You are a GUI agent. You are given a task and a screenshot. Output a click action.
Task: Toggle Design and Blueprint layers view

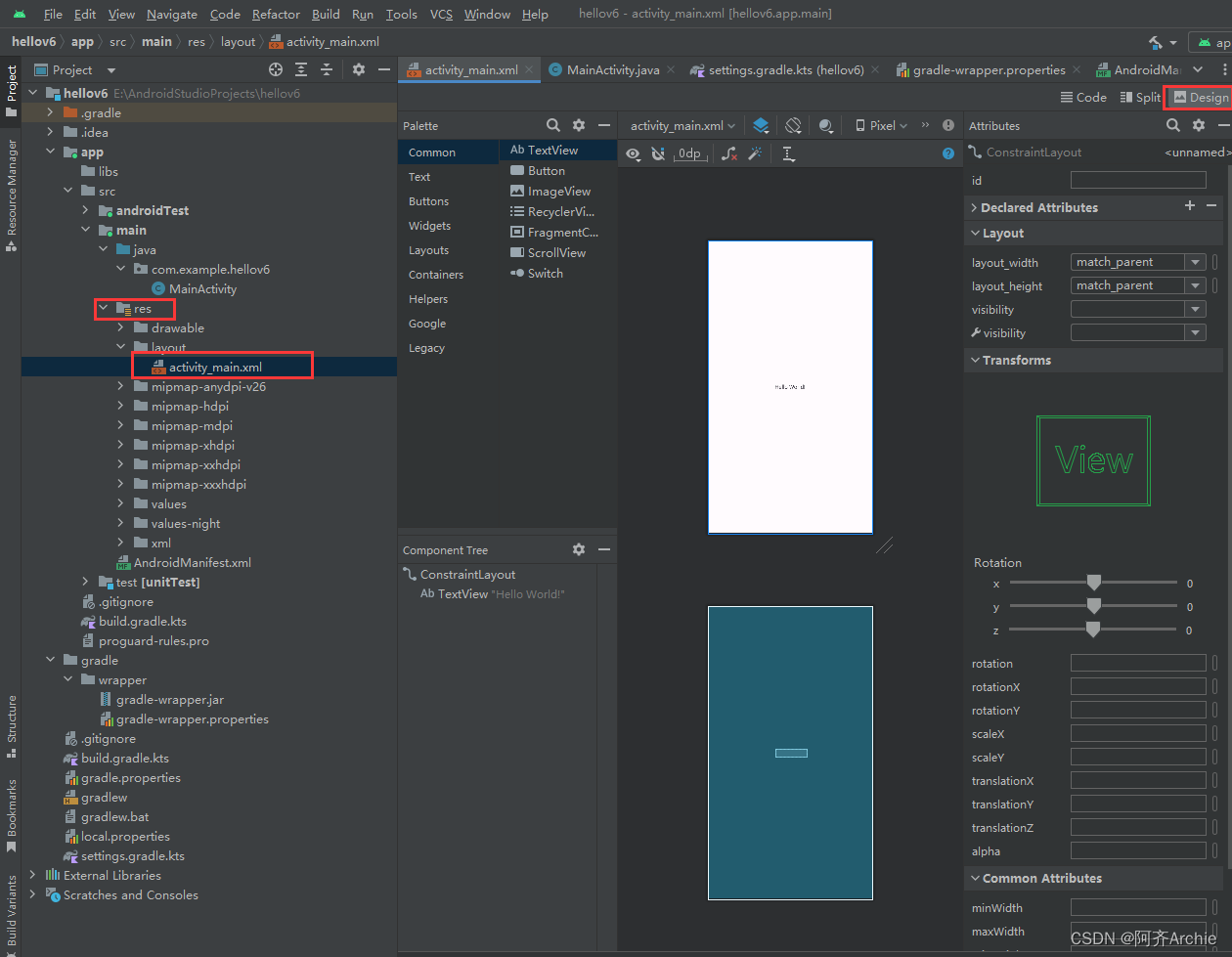point(762,125)
